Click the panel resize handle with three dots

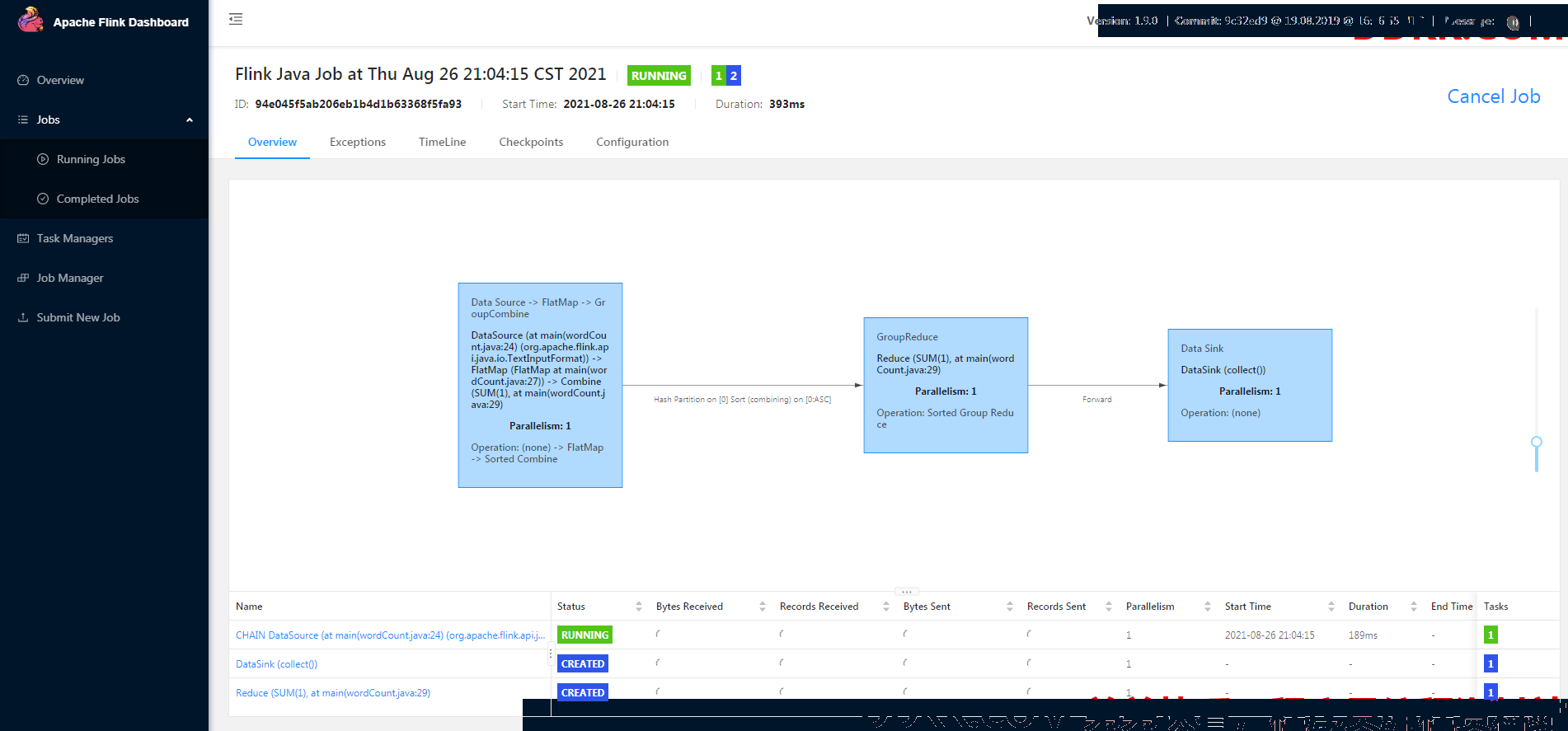click(906, 592)
